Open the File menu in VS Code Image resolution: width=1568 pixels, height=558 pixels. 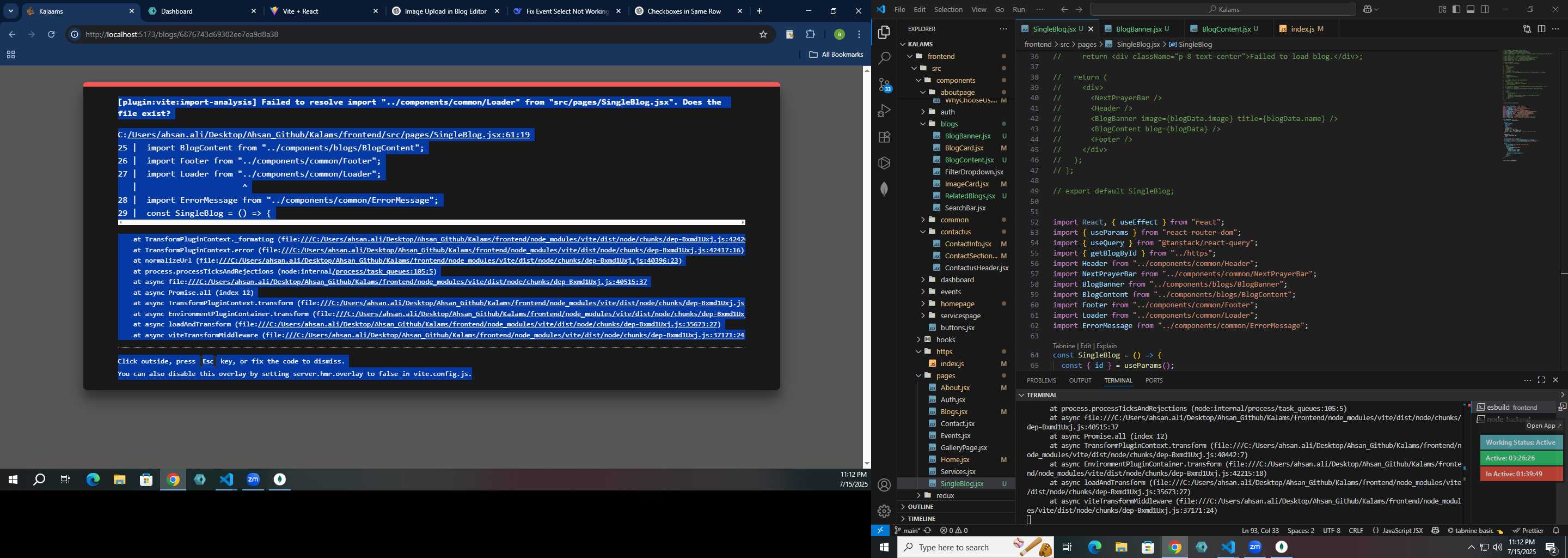point(899,10)
